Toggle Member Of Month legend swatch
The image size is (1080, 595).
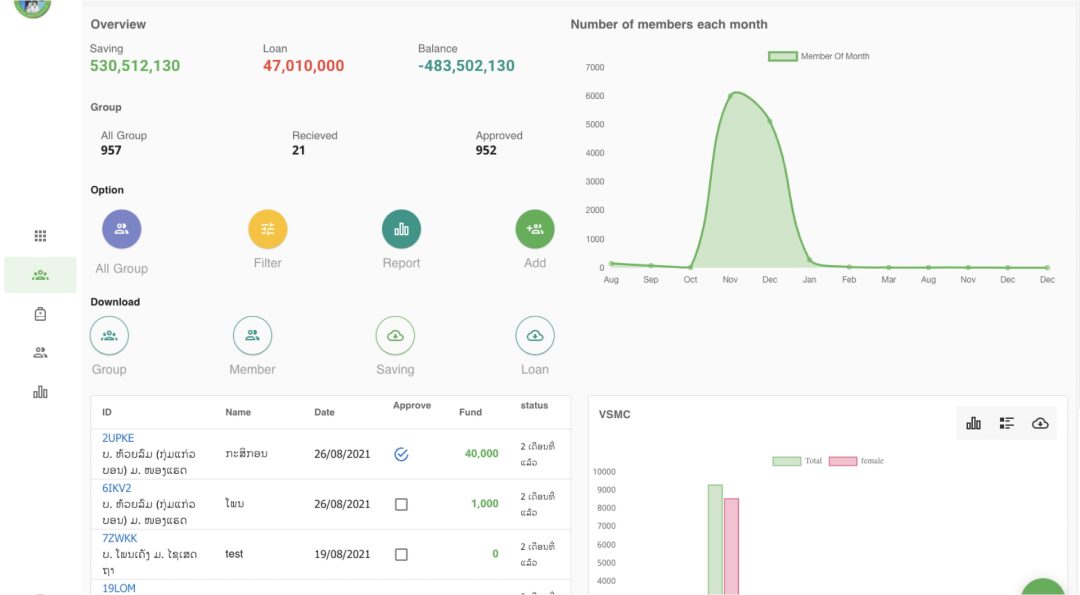tap(782, 56)
